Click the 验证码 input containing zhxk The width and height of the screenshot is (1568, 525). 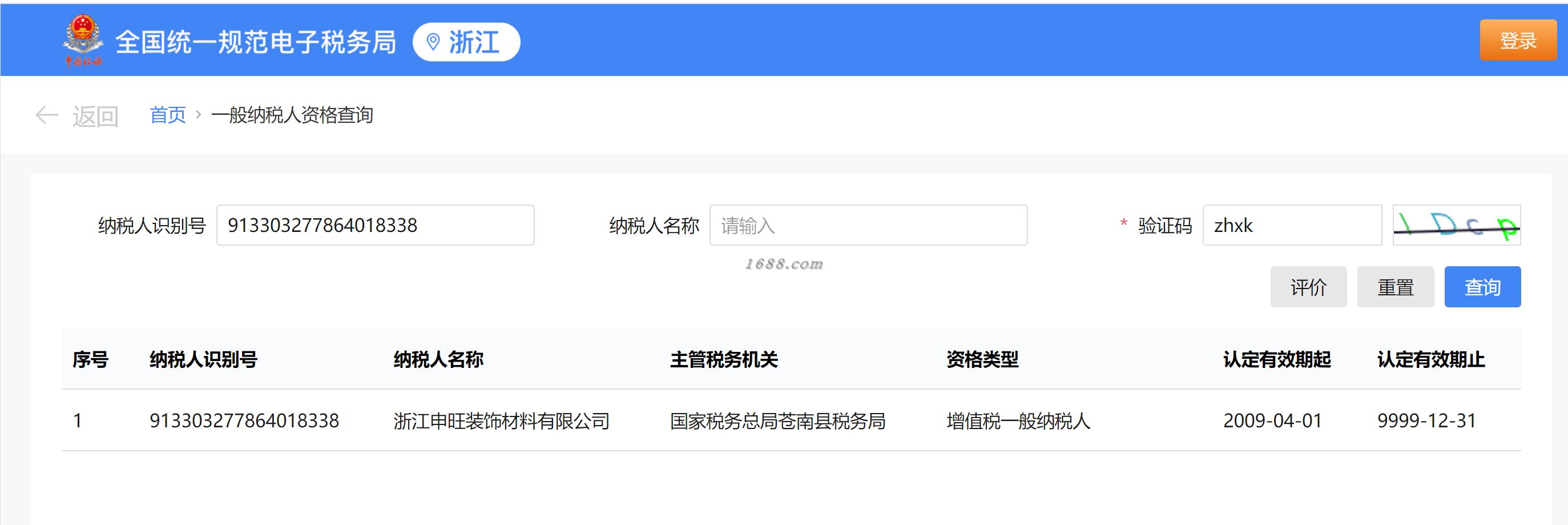tap(1292, 225)
